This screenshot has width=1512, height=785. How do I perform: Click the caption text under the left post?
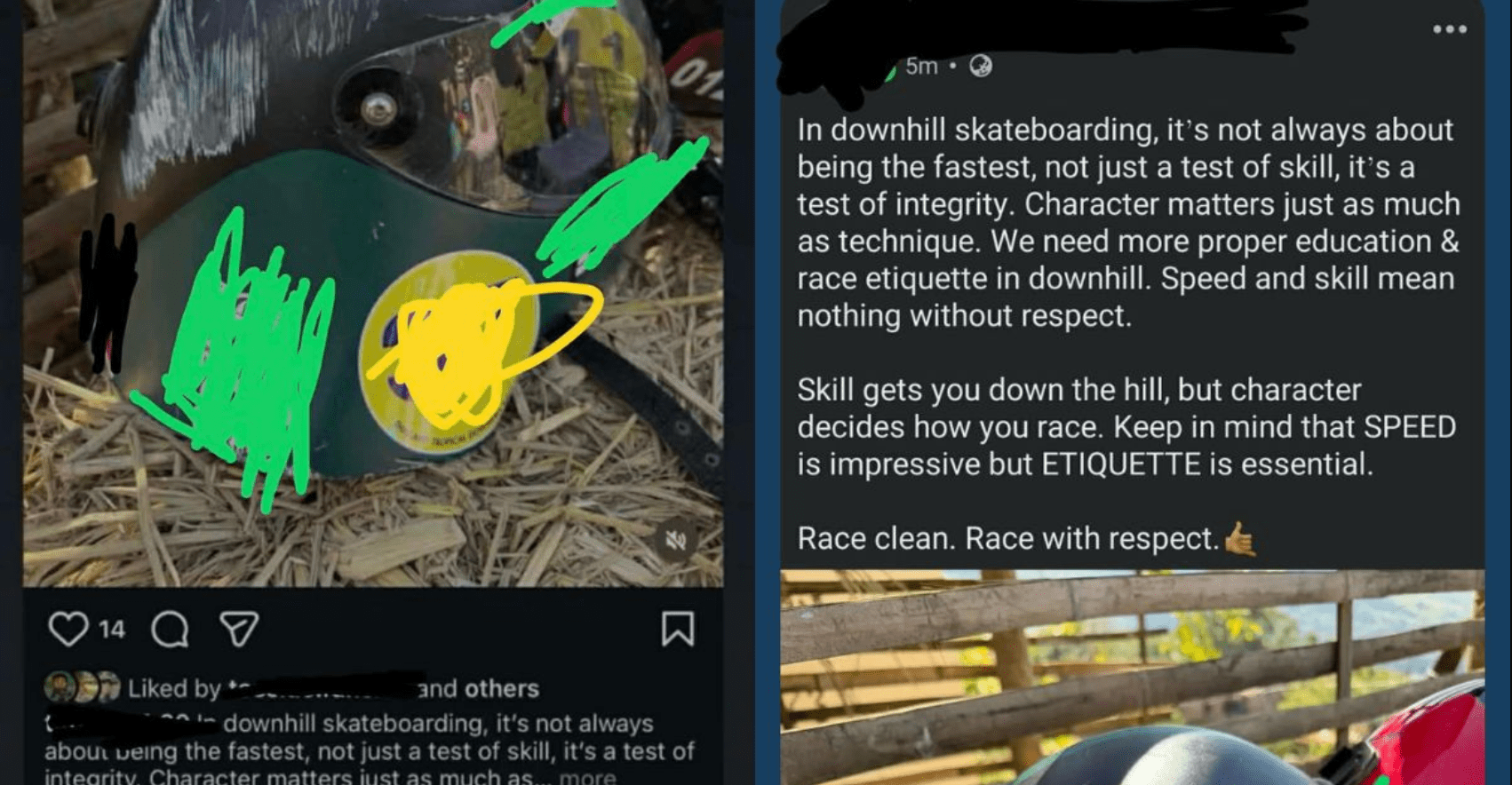point(369,751)
